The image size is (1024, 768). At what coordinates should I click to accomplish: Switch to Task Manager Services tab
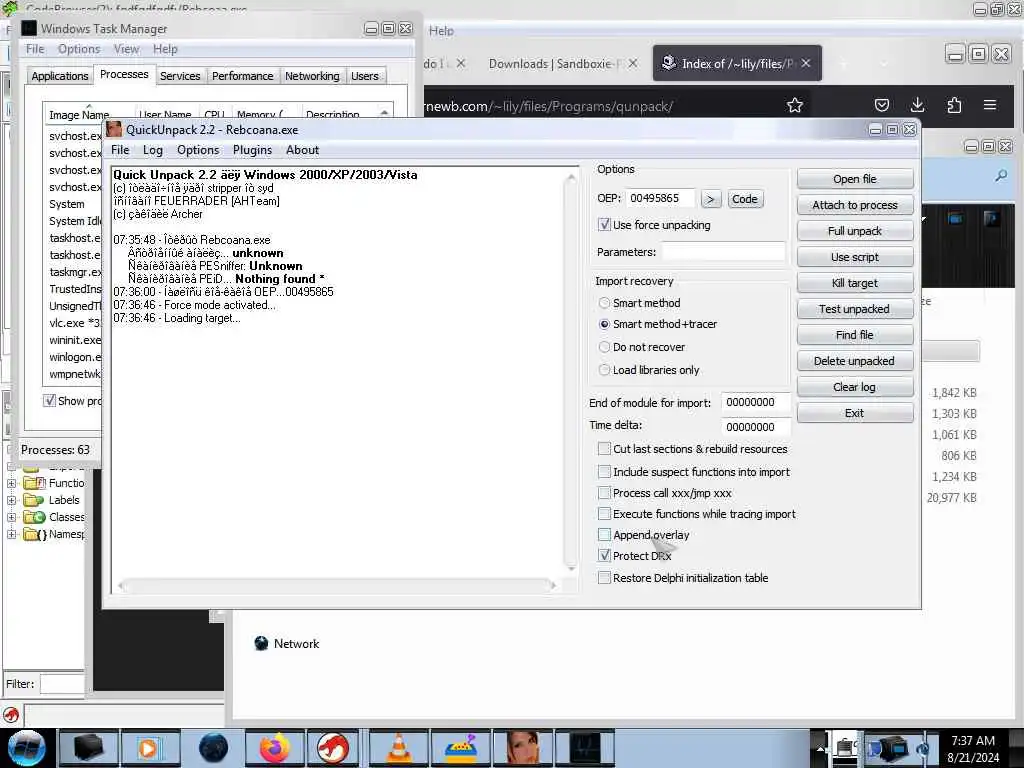pyautogui.click(x=180, y=76)
